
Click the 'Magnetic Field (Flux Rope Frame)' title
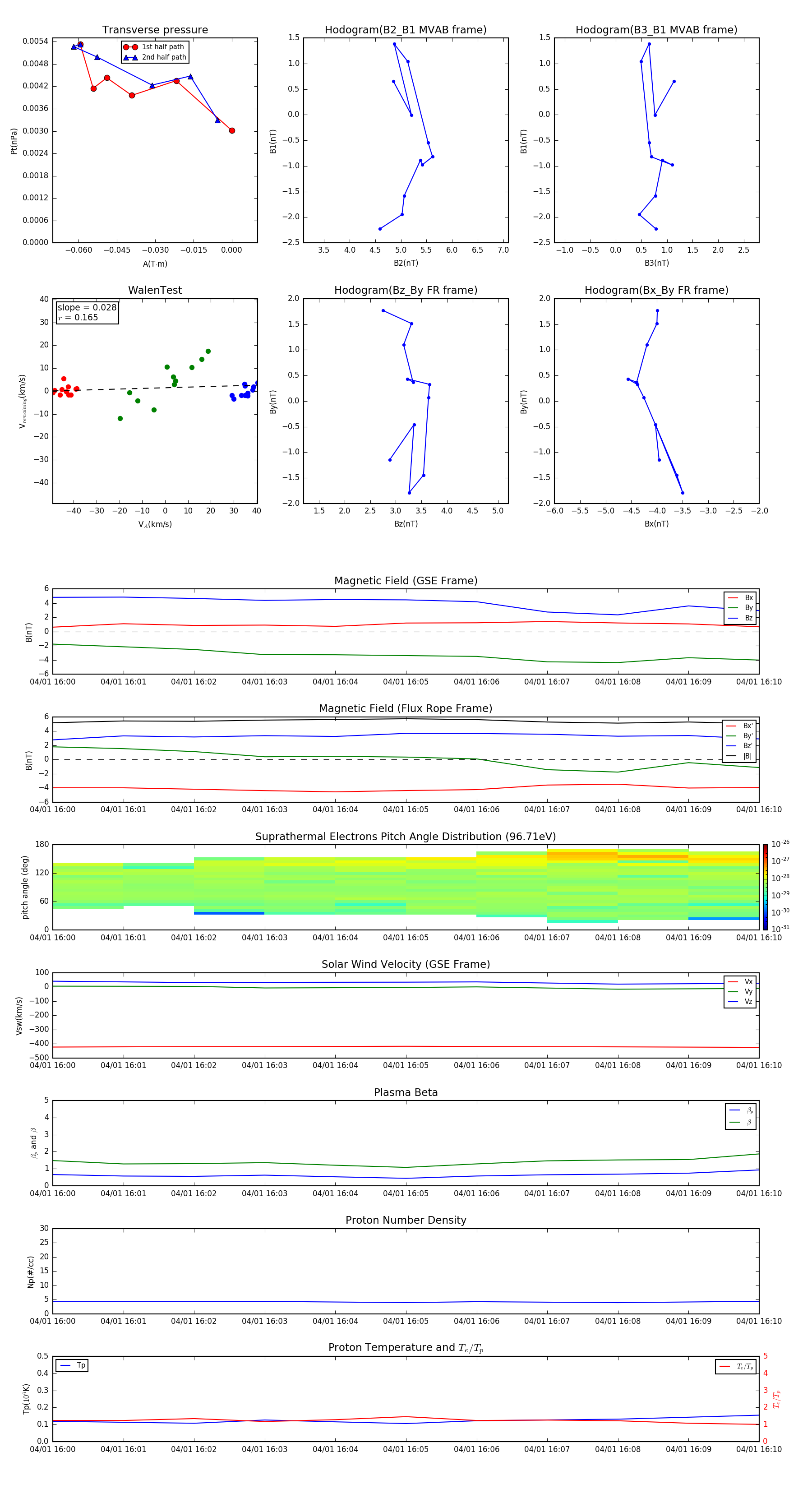(406, 709)
